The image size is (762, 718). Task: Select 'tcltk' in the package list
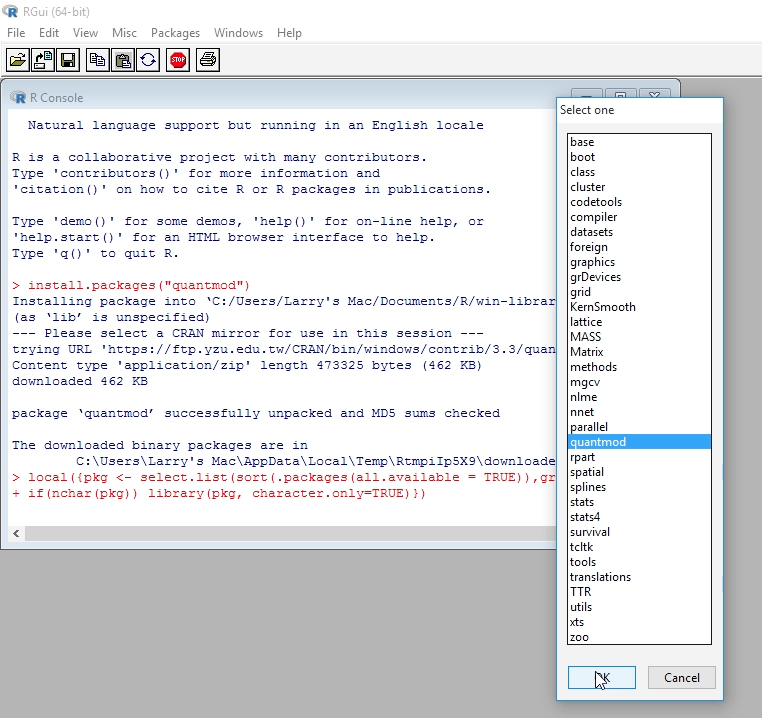pos(639,547)
